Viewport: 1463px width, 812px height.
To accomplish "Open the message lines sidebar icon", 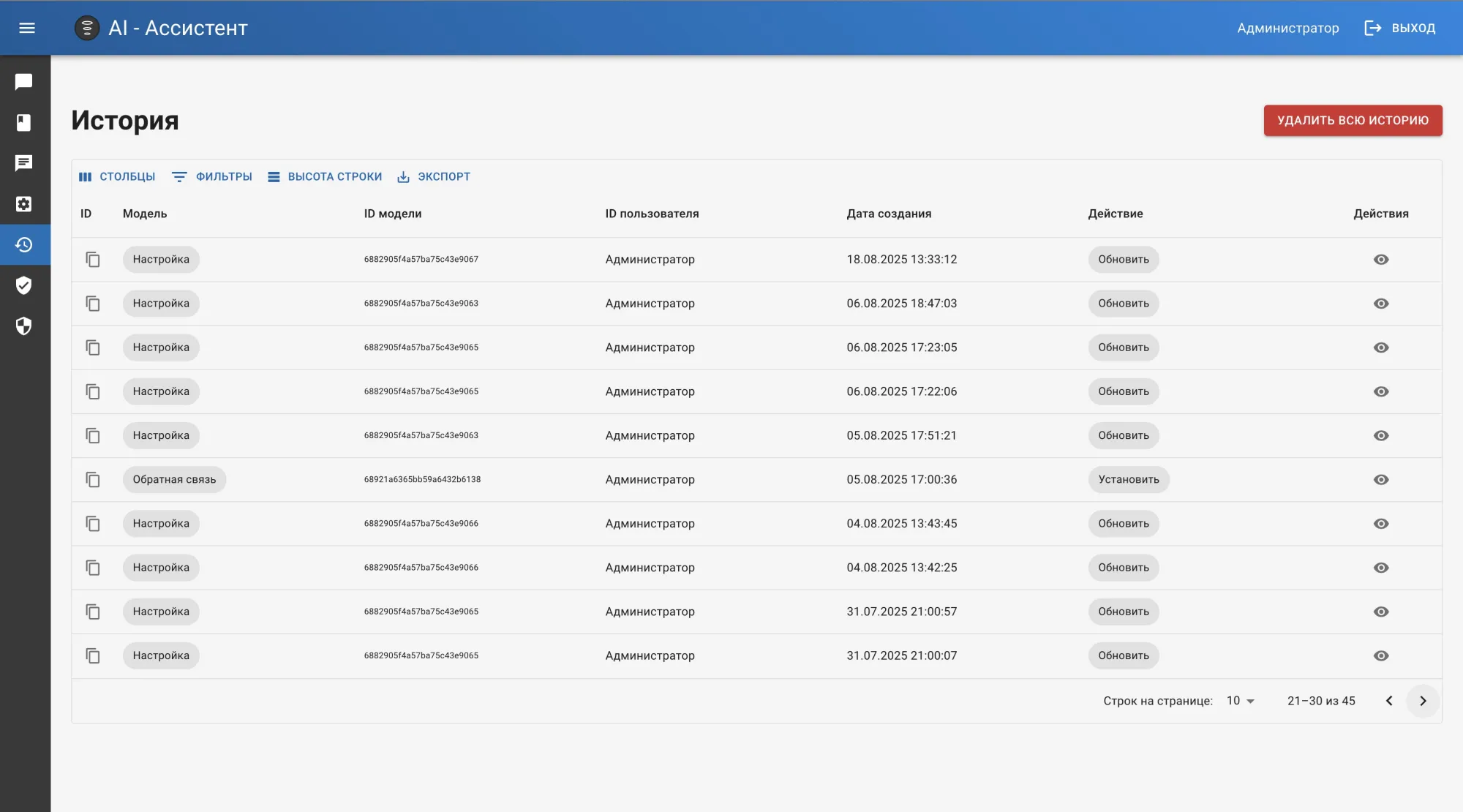I will click(x=24, y=163).
